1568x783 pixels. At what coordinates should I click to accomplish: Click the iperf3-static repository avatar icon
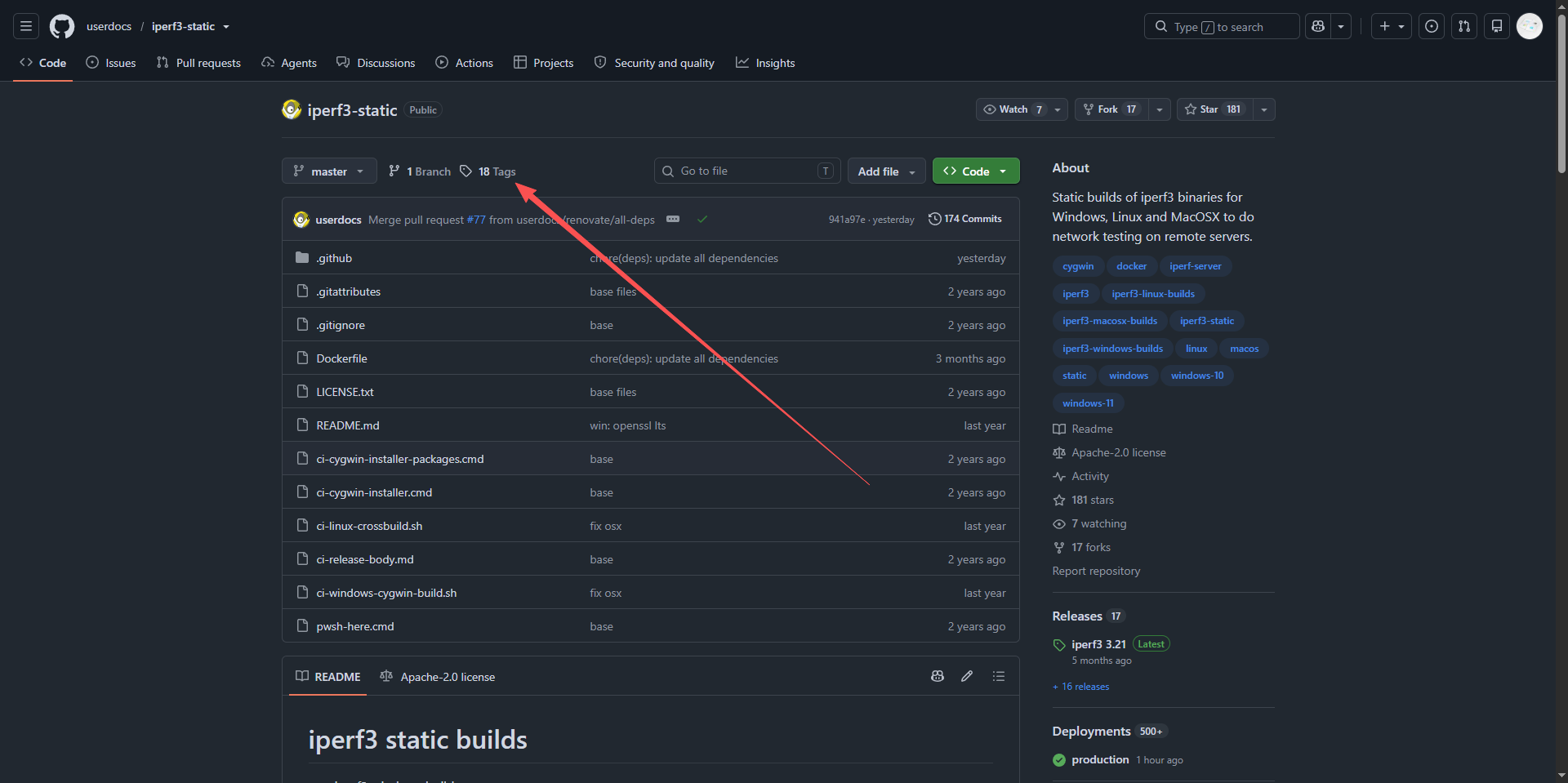coord(292,109)
